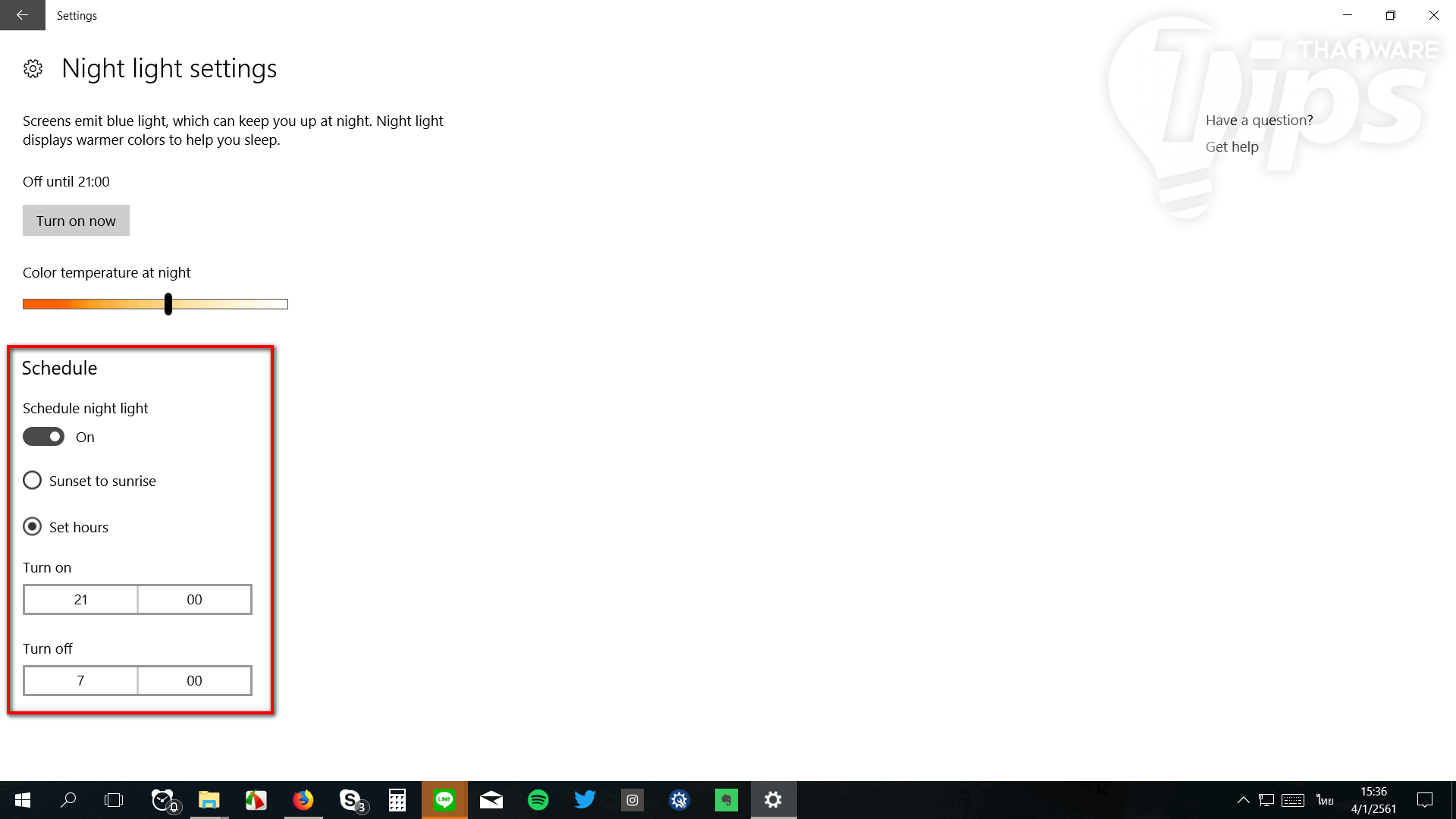1456x819 pixels.
Task: Open Turn off minutes picker
Action: tap(194, 681)
